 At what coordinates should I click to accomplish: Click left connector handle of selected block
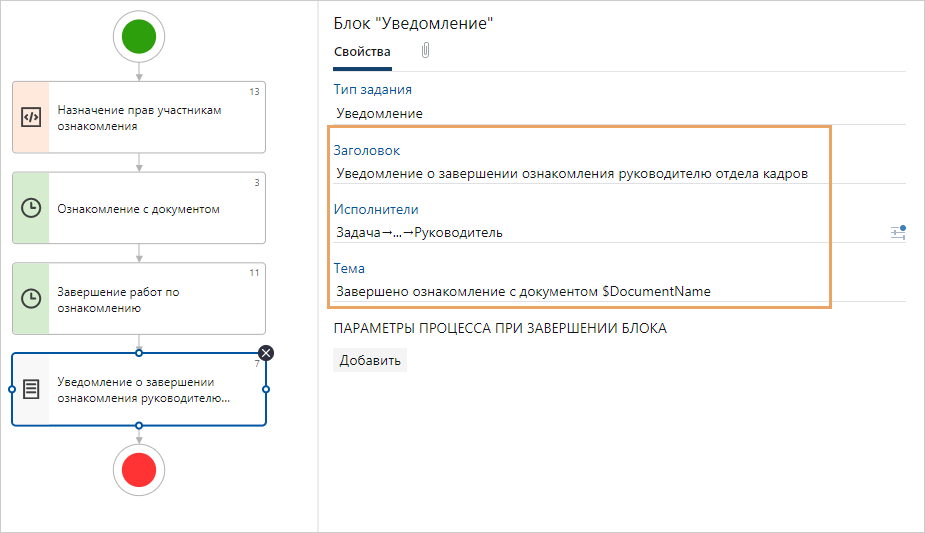[x=11, y=389]
